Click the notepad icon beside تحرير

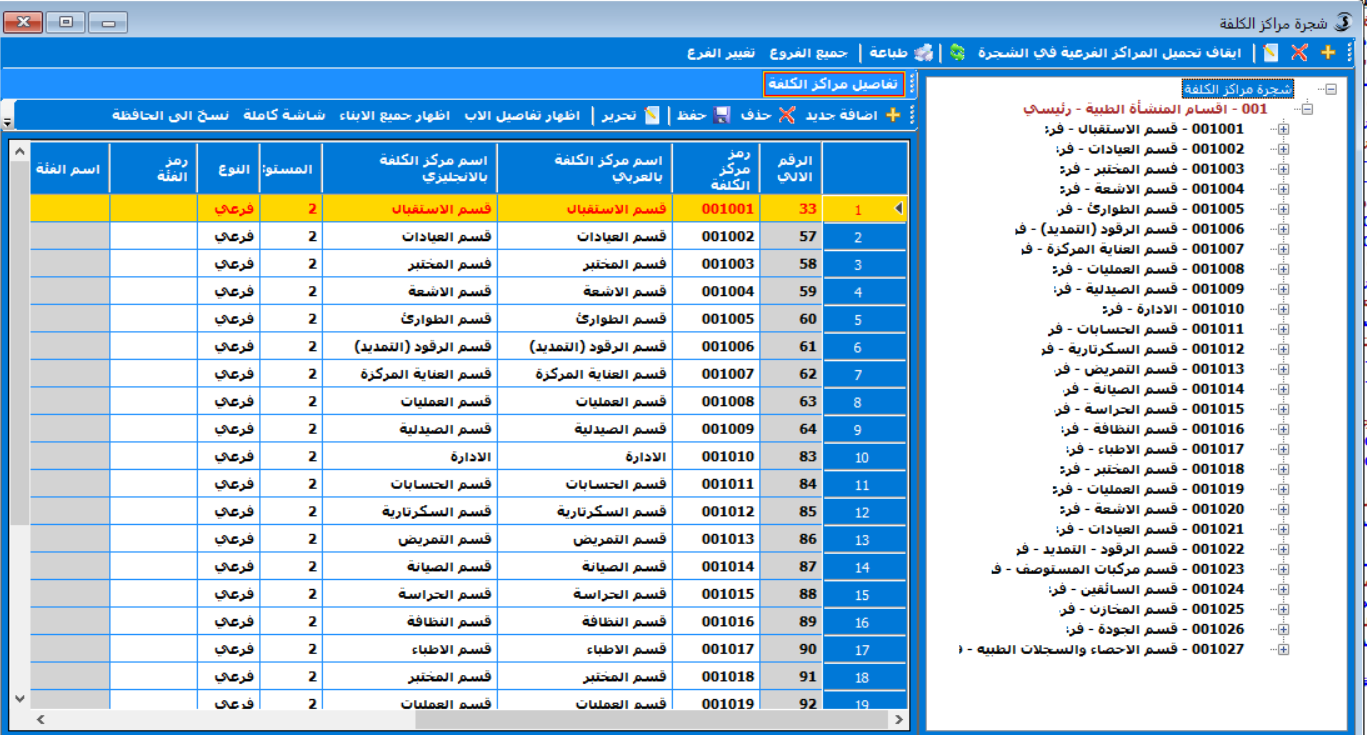click(651, 115)
